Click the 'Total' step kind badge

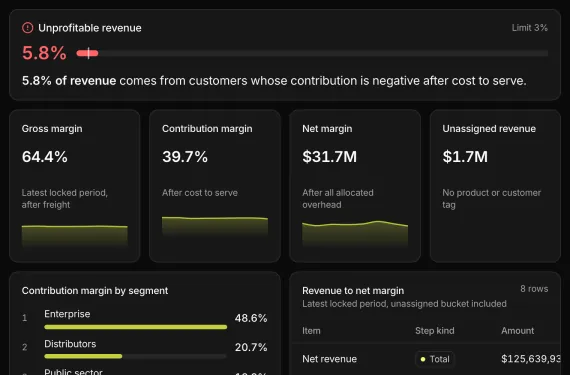(x=435, y=359)
